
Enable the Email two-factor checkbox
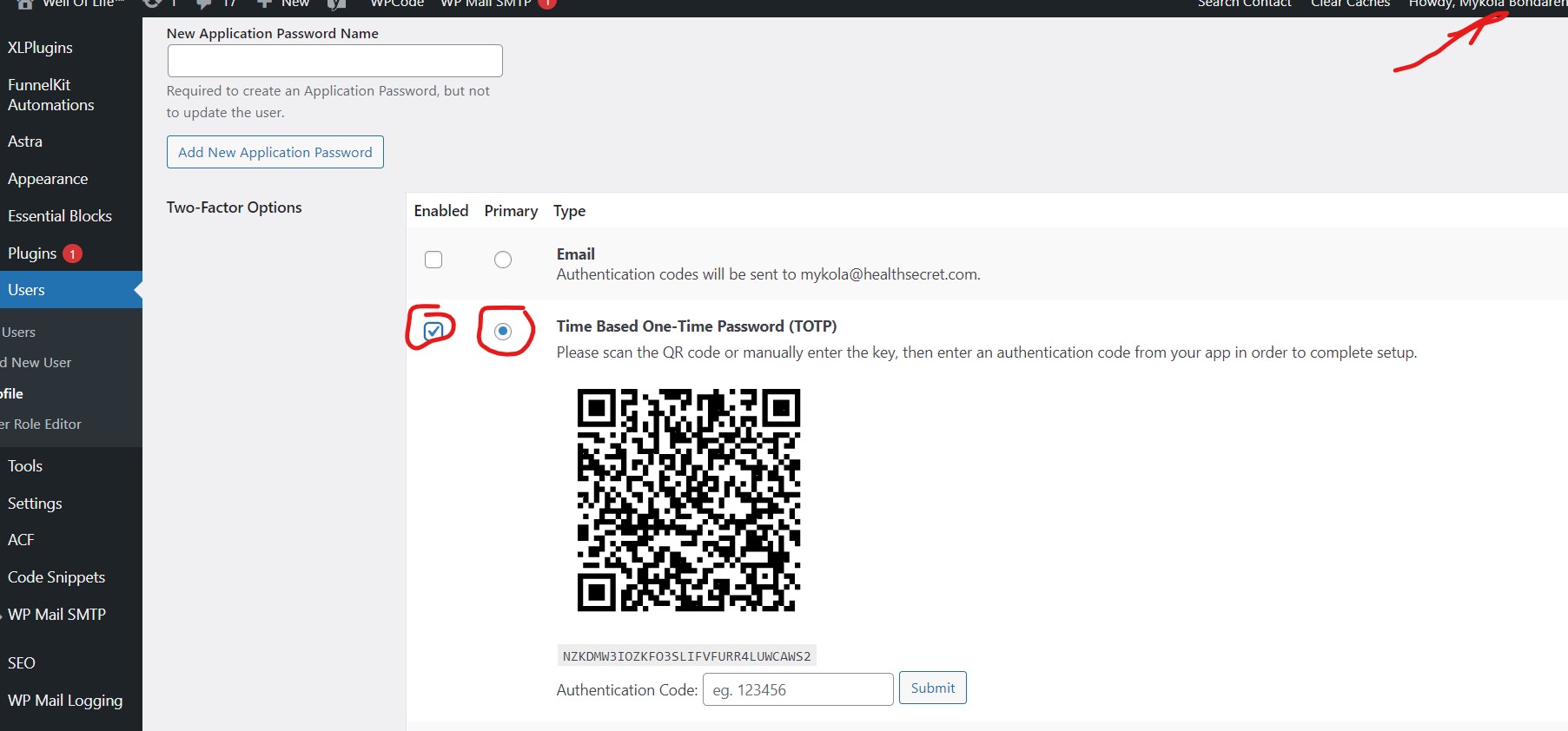(433, 260)
